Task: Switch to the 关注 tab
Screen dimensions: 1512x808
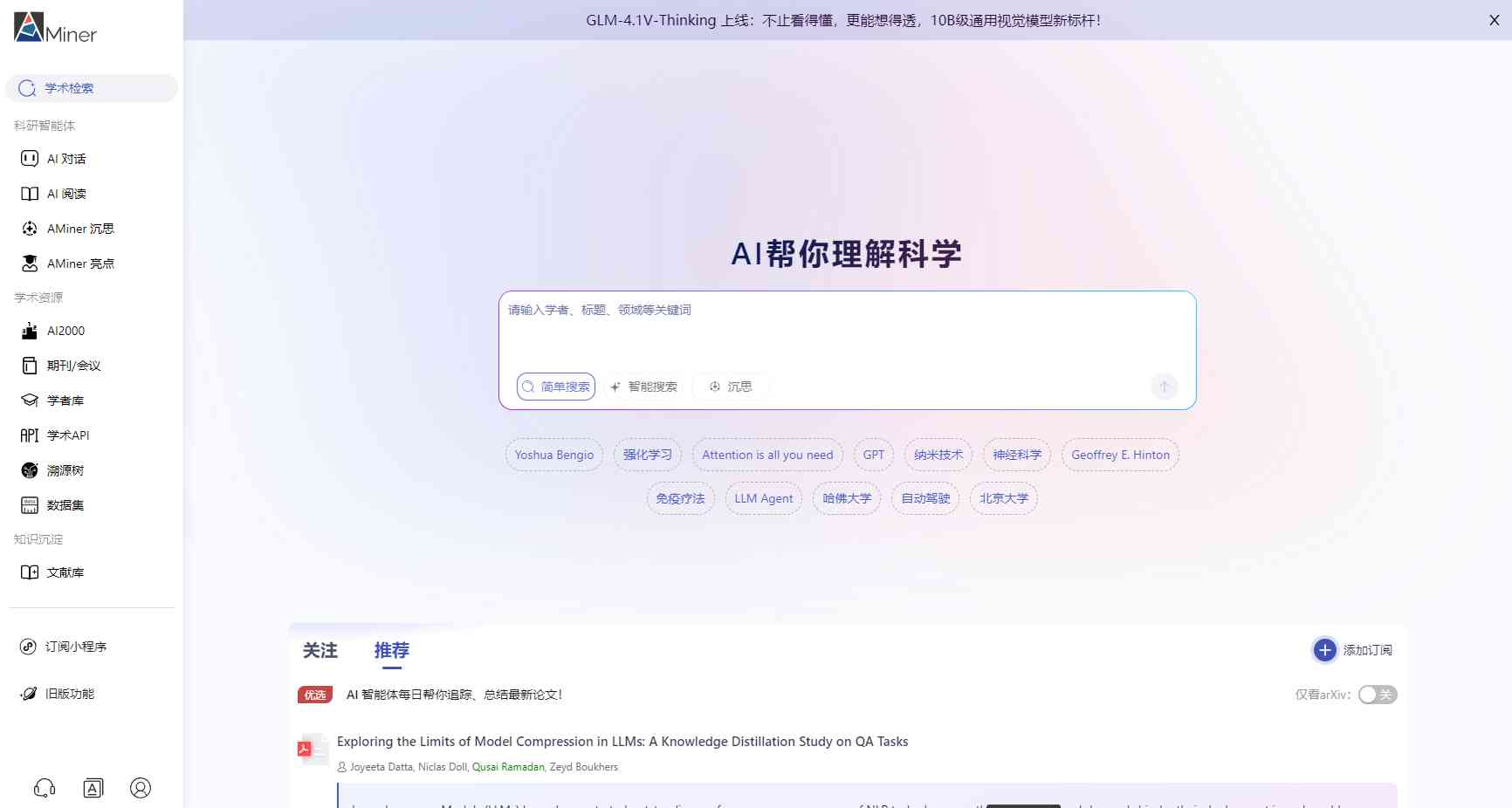Action: tap(320, 650)
